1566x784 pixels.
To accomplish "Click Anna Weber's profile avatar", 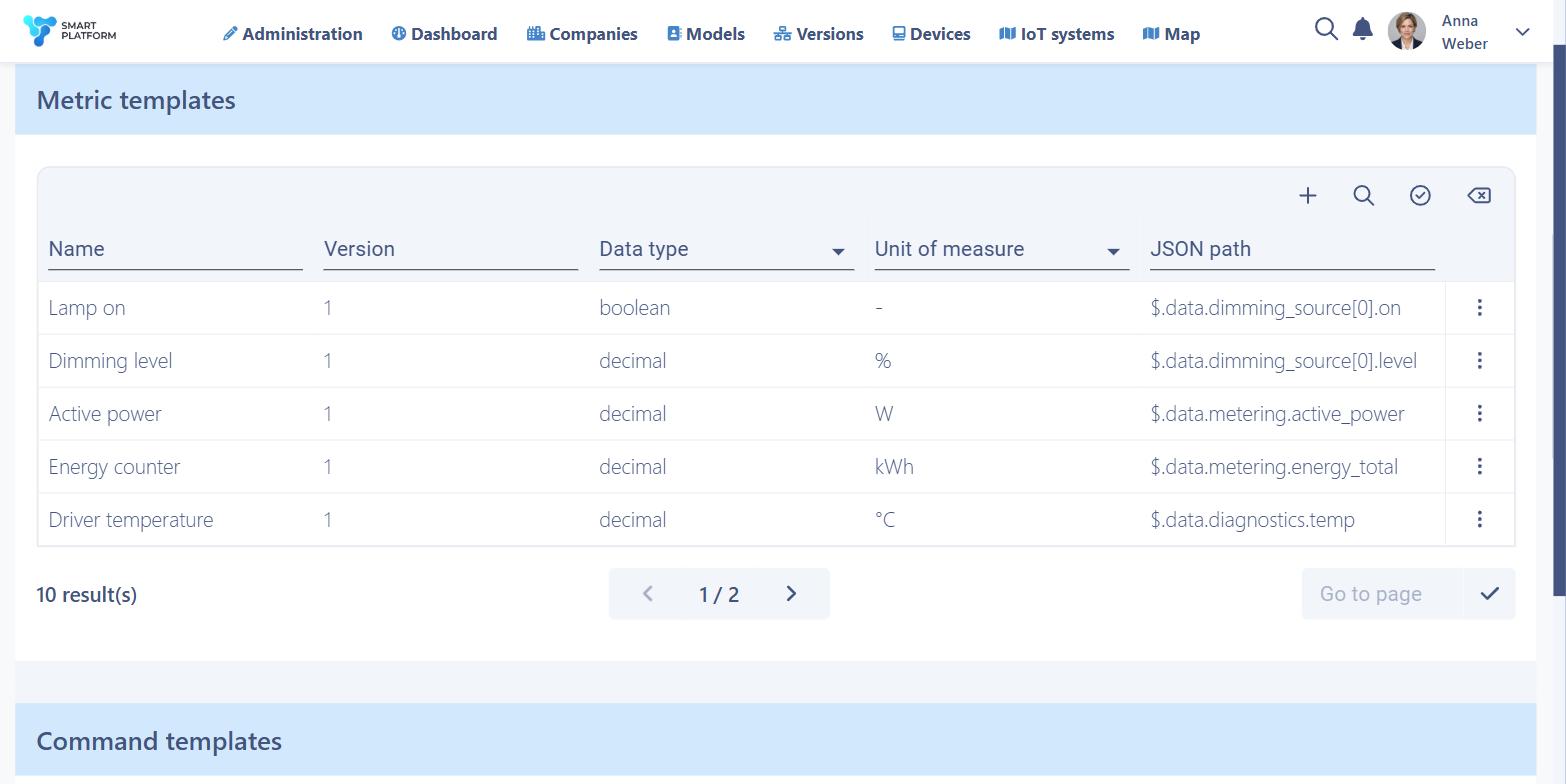I will [x=1406, y=31].
